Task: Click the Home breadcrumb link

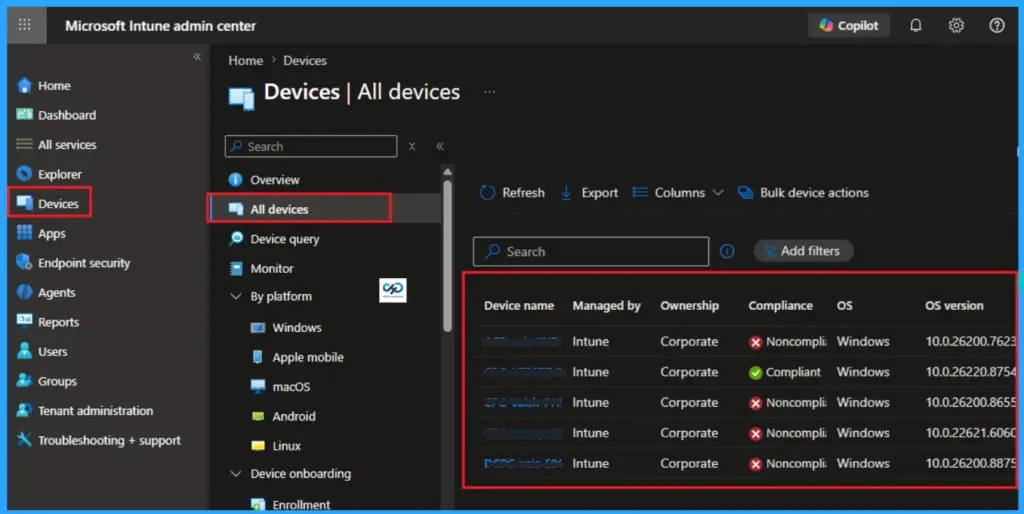Action: coord(246,60)
